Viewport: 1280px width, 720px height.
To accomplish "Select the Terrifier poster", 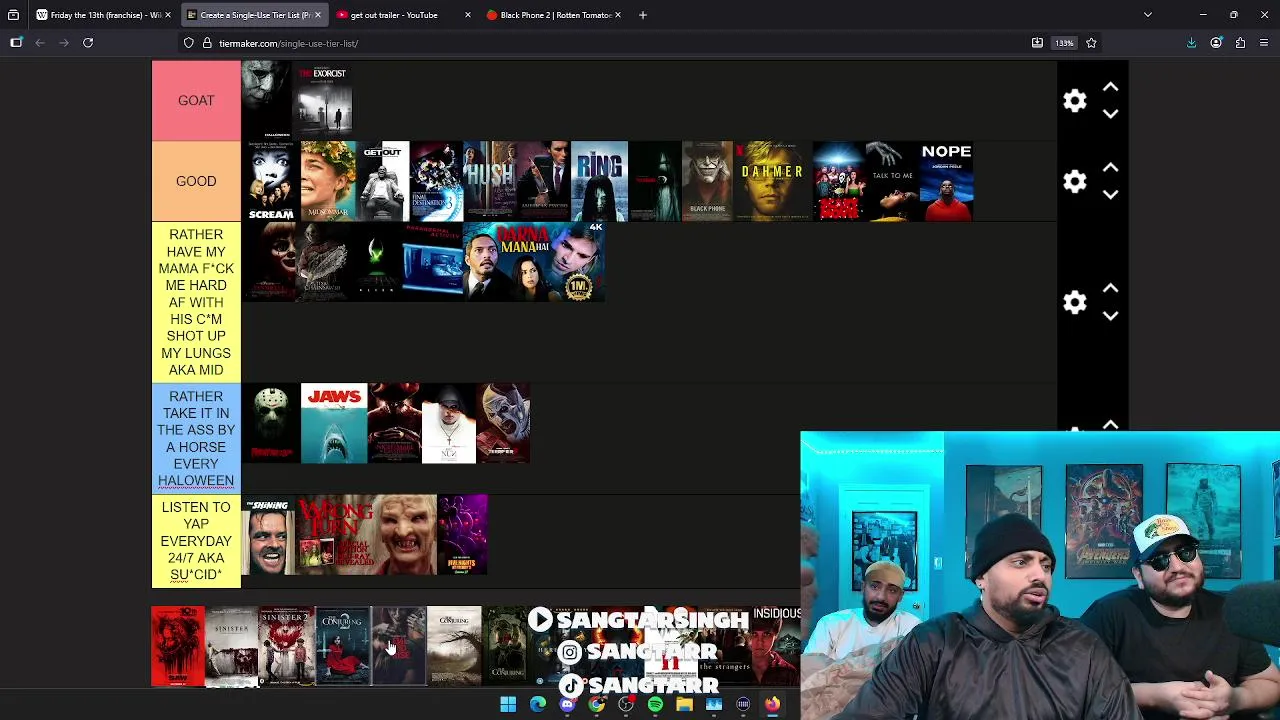I will pyautogui.click(x=503, y=424).
